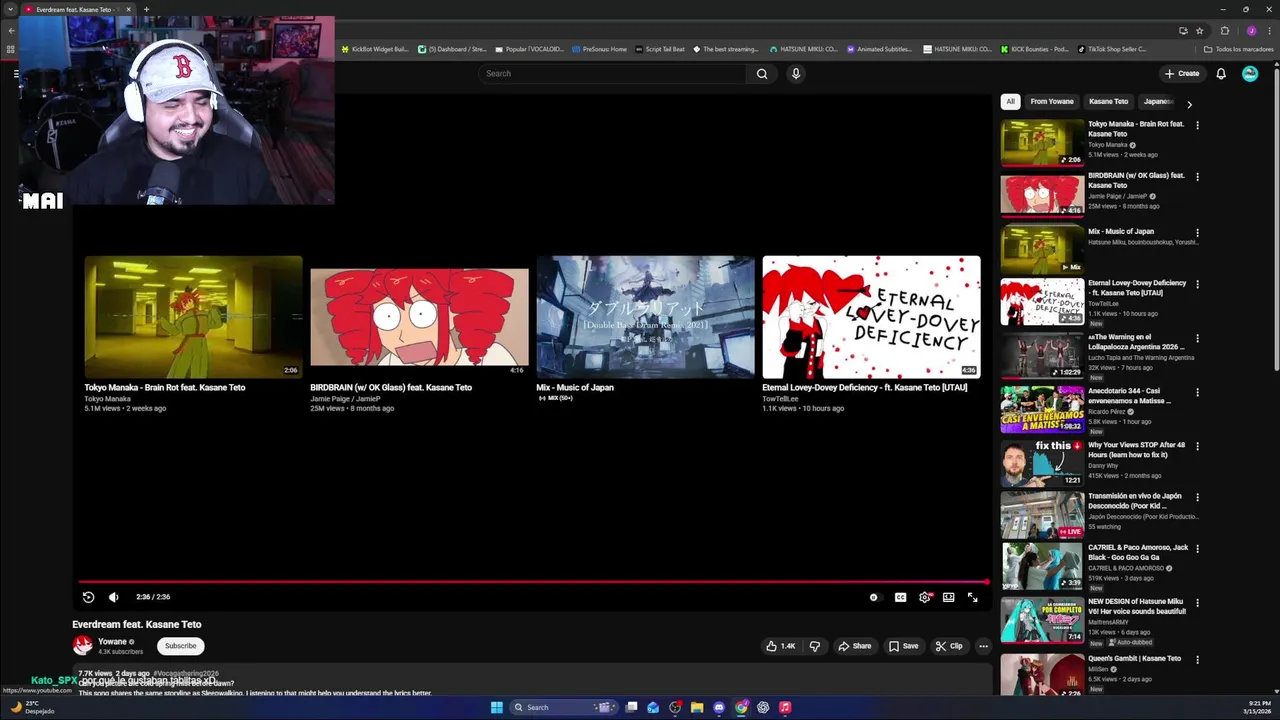Open File Explorer from taskbar

[x=697, y=707]
